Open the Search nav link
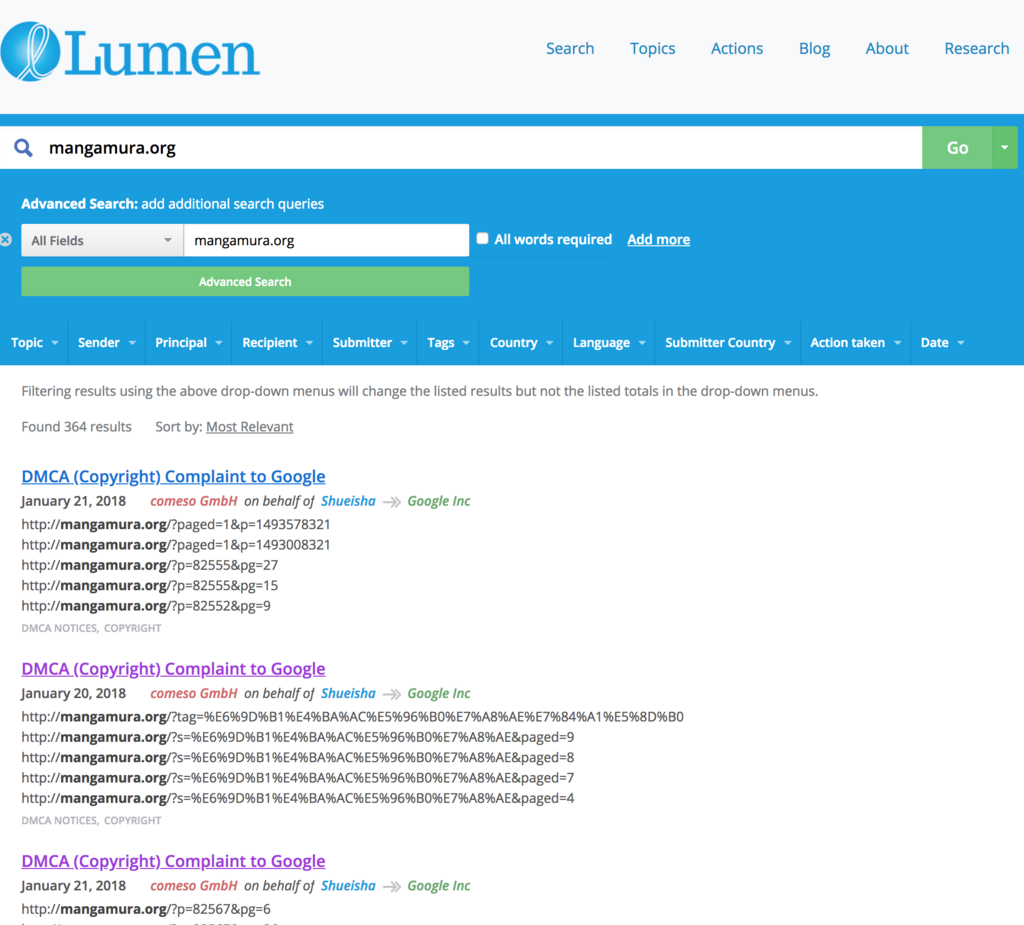The image size is (1024, 925). (x=569, y=48)
